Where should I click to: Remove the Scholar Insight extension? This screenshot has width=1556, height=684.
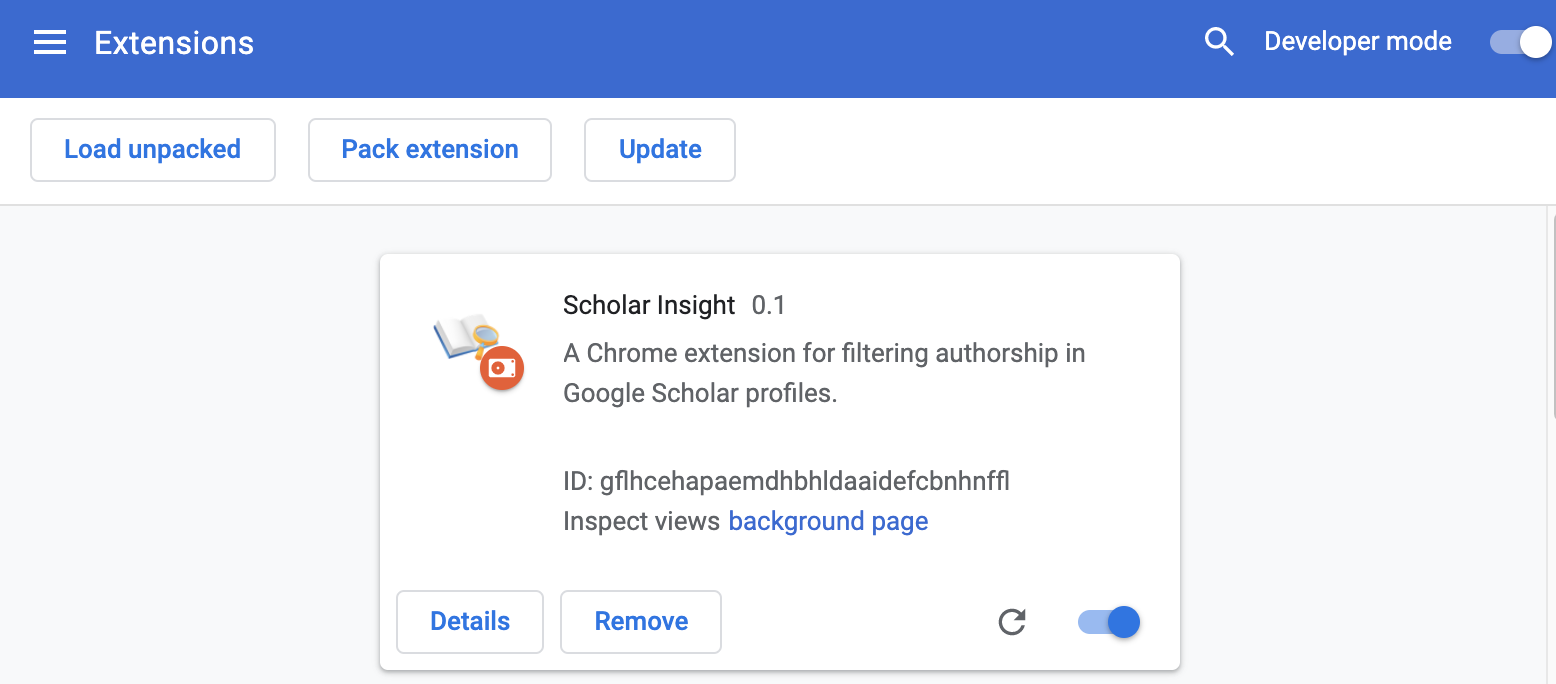point(641,622)
